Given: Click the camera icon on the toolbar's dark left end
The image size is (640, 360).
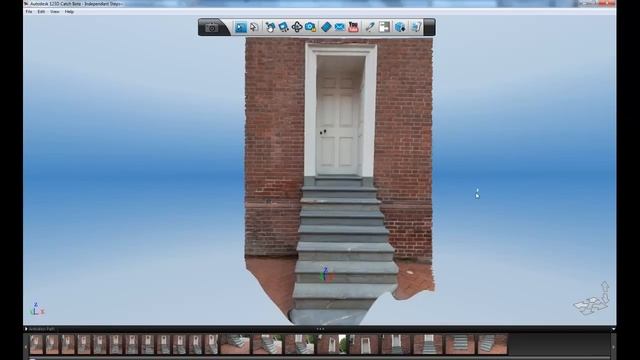Looking at the screenshot, I should [211, 27].
